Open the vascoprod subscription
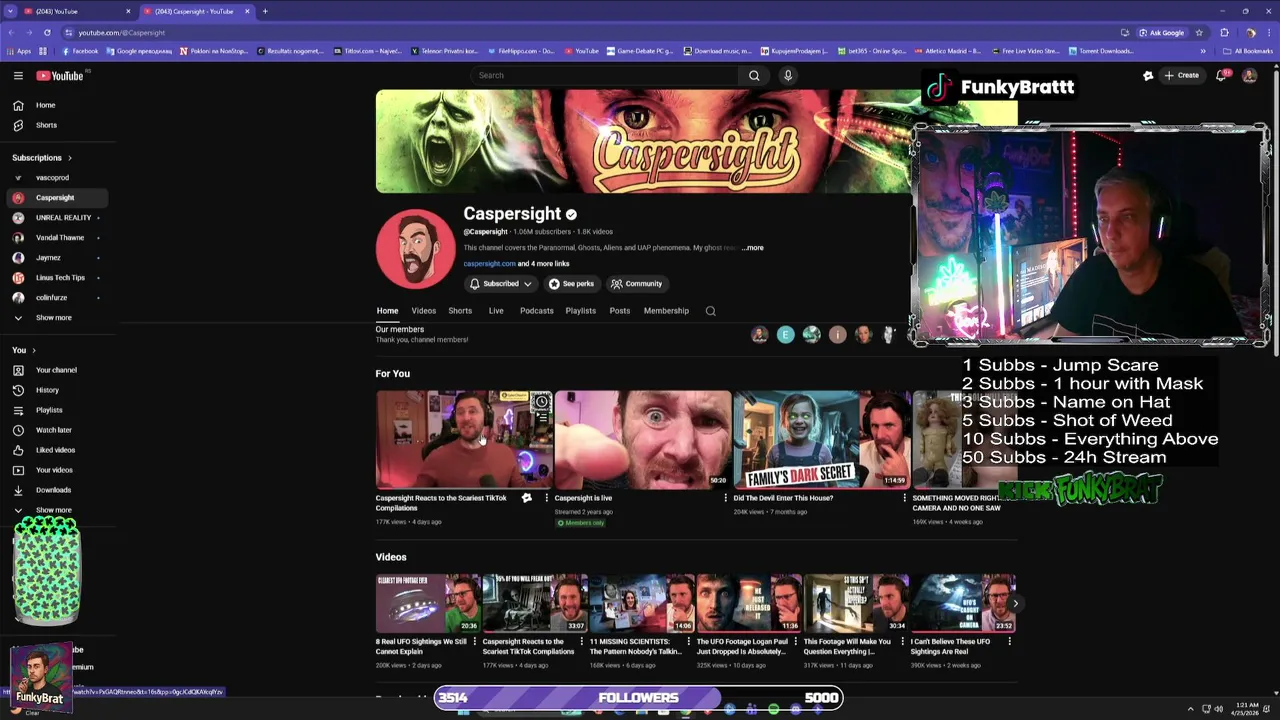The image size is (1280, 720). 55,178
